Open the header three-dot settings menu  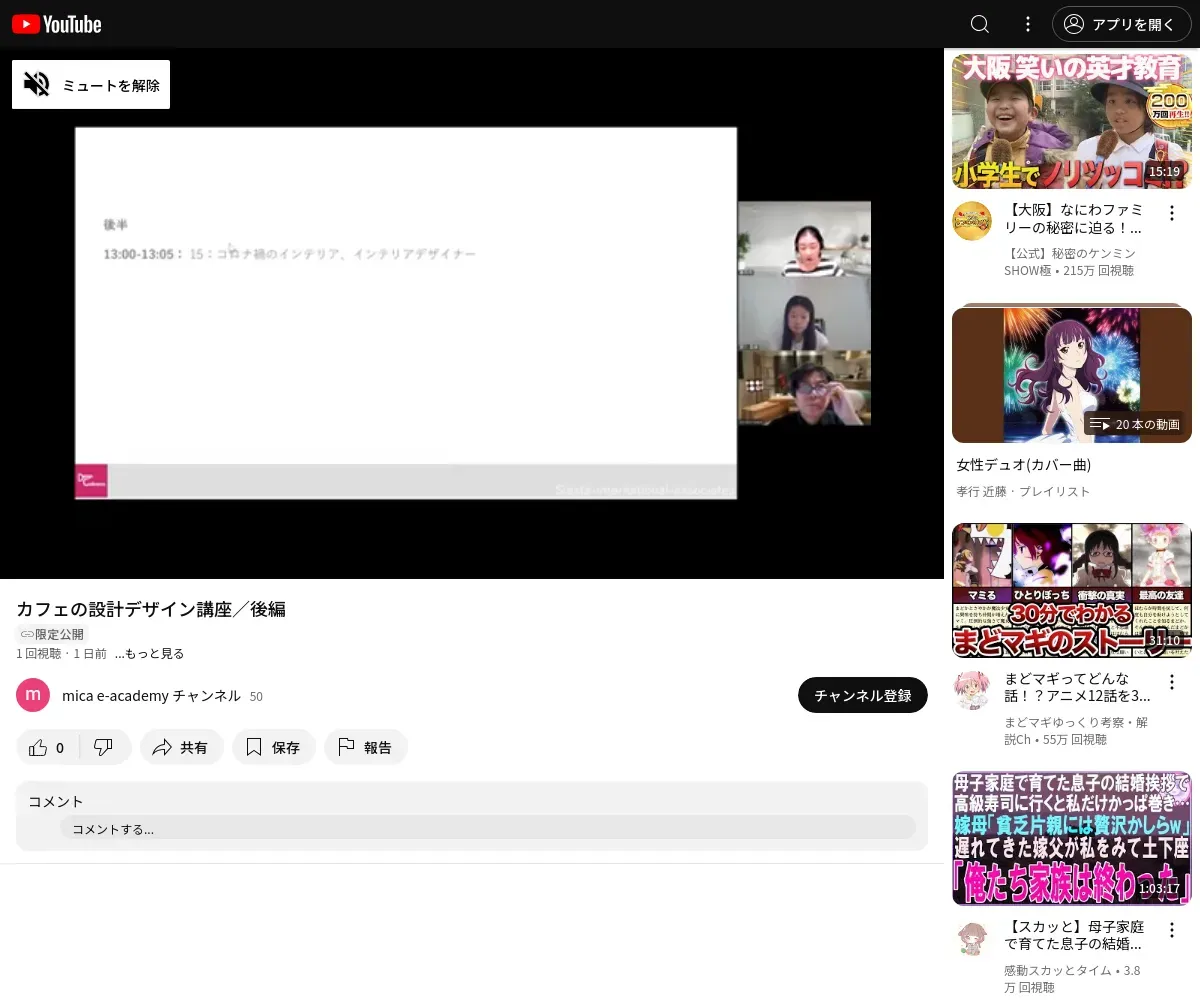click(x=1028, y=24)
